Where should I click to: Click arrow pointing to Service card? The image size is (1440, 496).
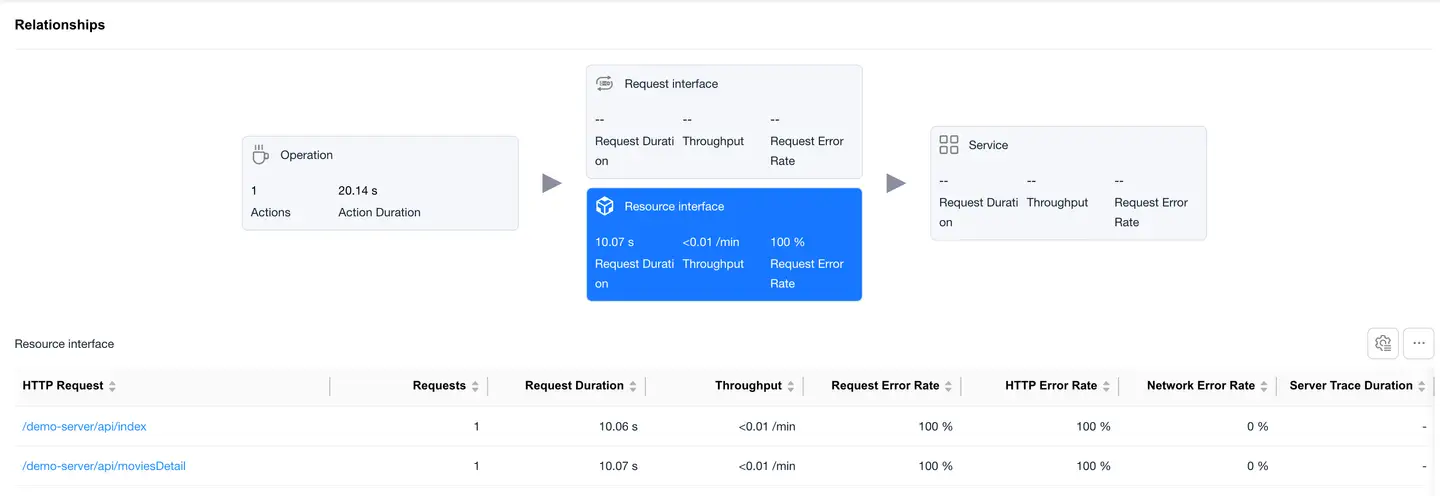896,183
